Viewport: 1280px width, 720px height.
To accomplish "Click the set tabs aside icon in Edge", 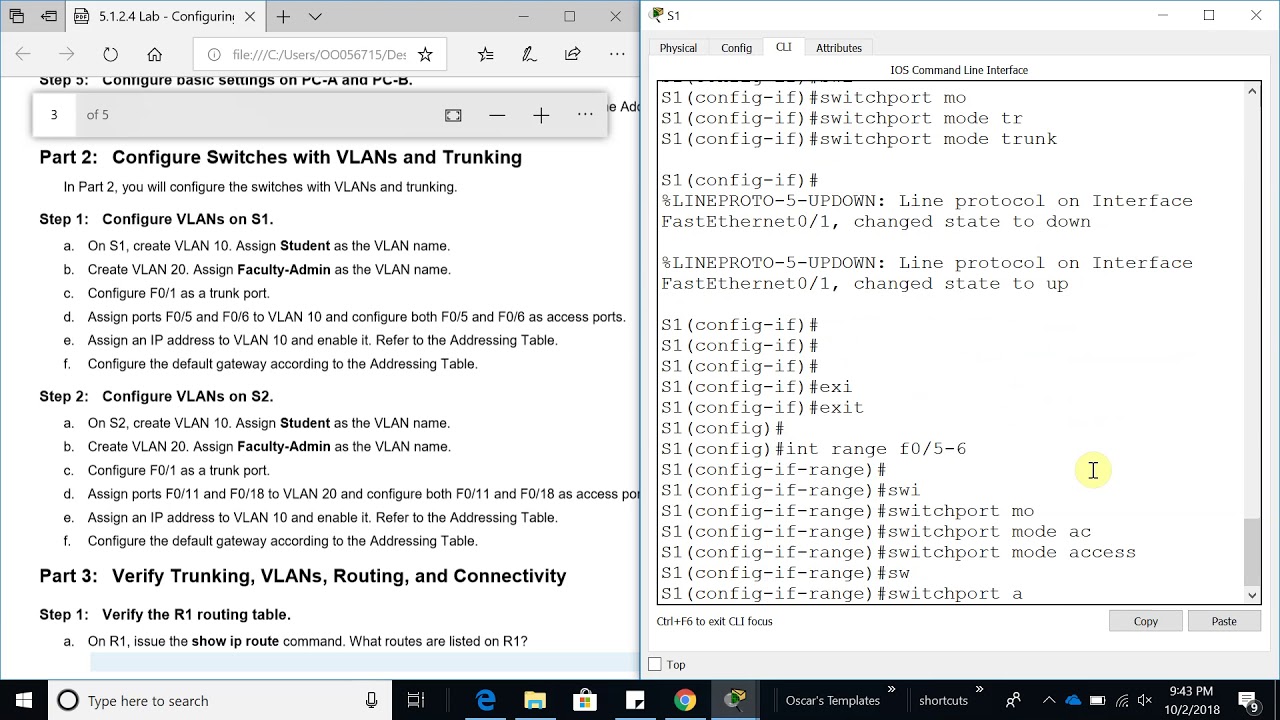I will pos(49,17).
